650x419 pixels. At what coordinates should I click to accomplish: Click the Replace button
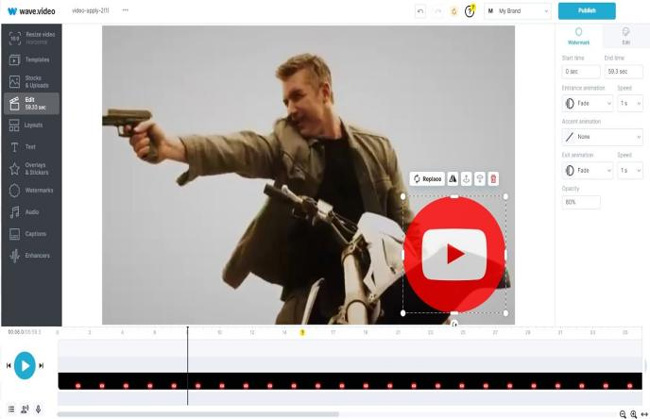(427, 179)
